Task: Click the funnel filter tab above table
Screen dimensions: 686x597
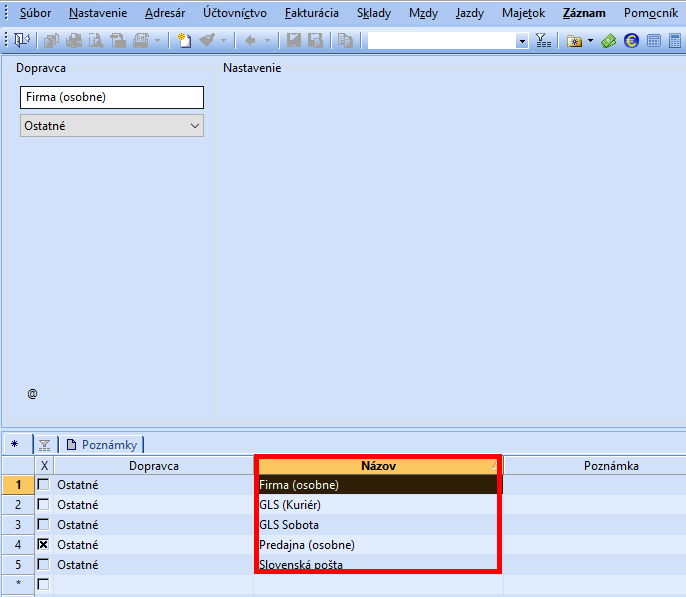Action: click(x=44, y=445)
